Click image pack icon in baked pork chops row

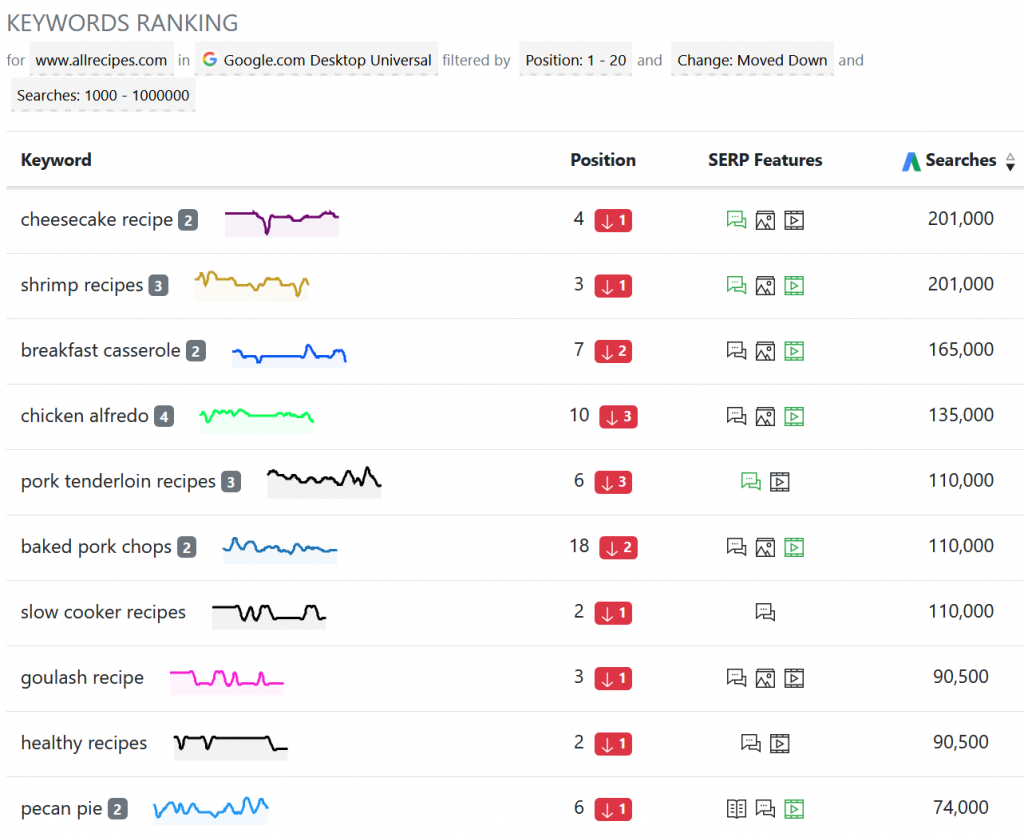click(x=765, y=546)
